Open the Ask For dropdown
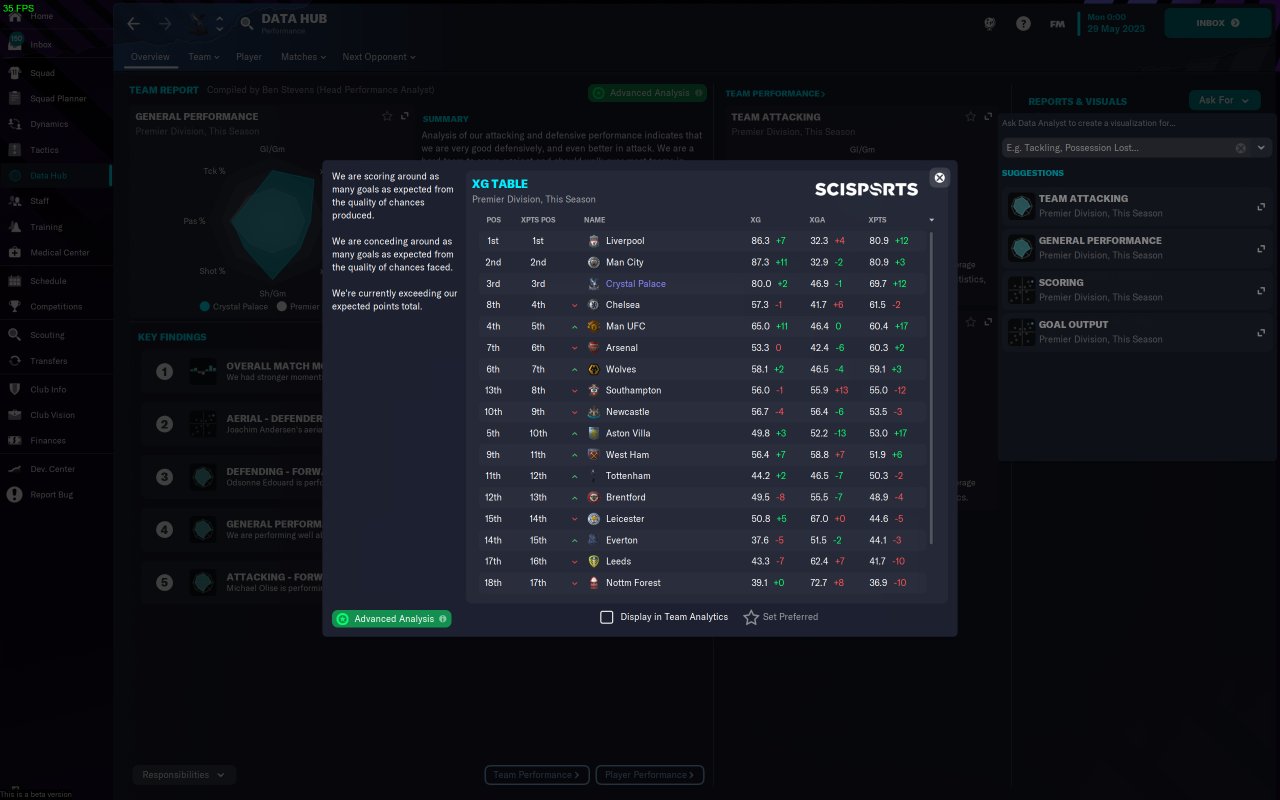The height and width of the screenshot is (800, 1280). point(1224,100)
